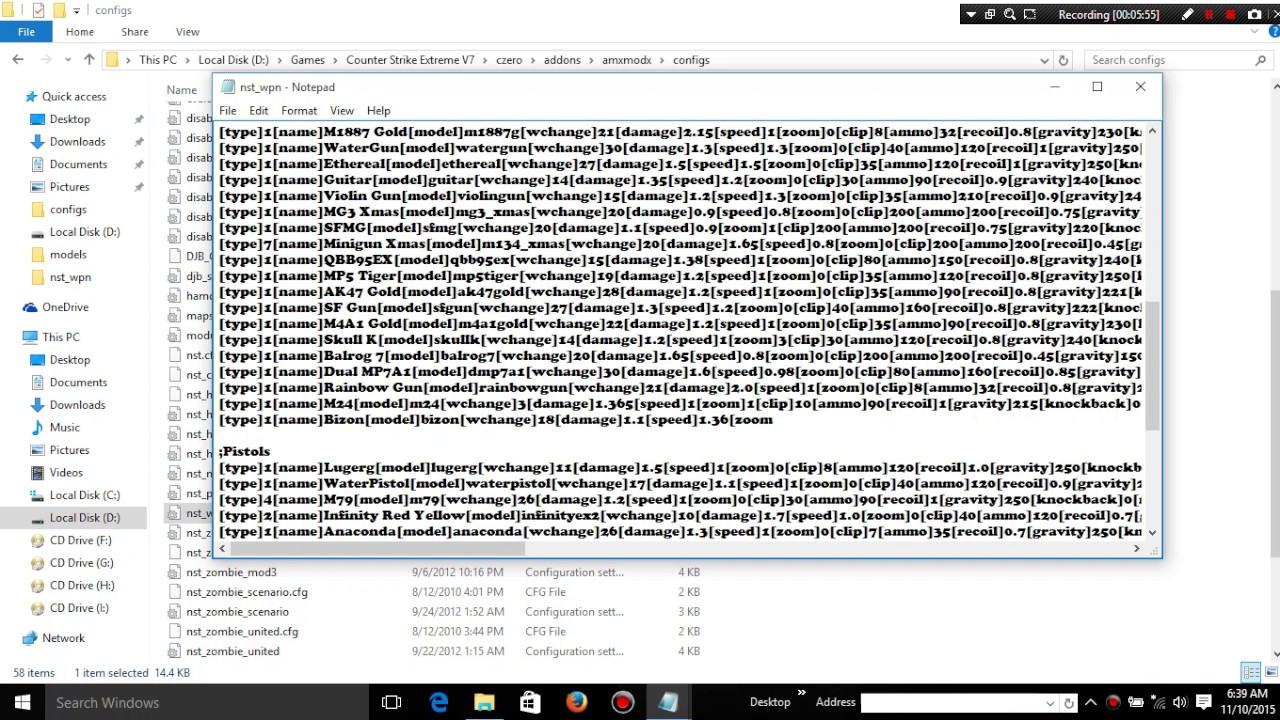
Task: Open Firefox from the taskbar
Action: coord(576,702)
